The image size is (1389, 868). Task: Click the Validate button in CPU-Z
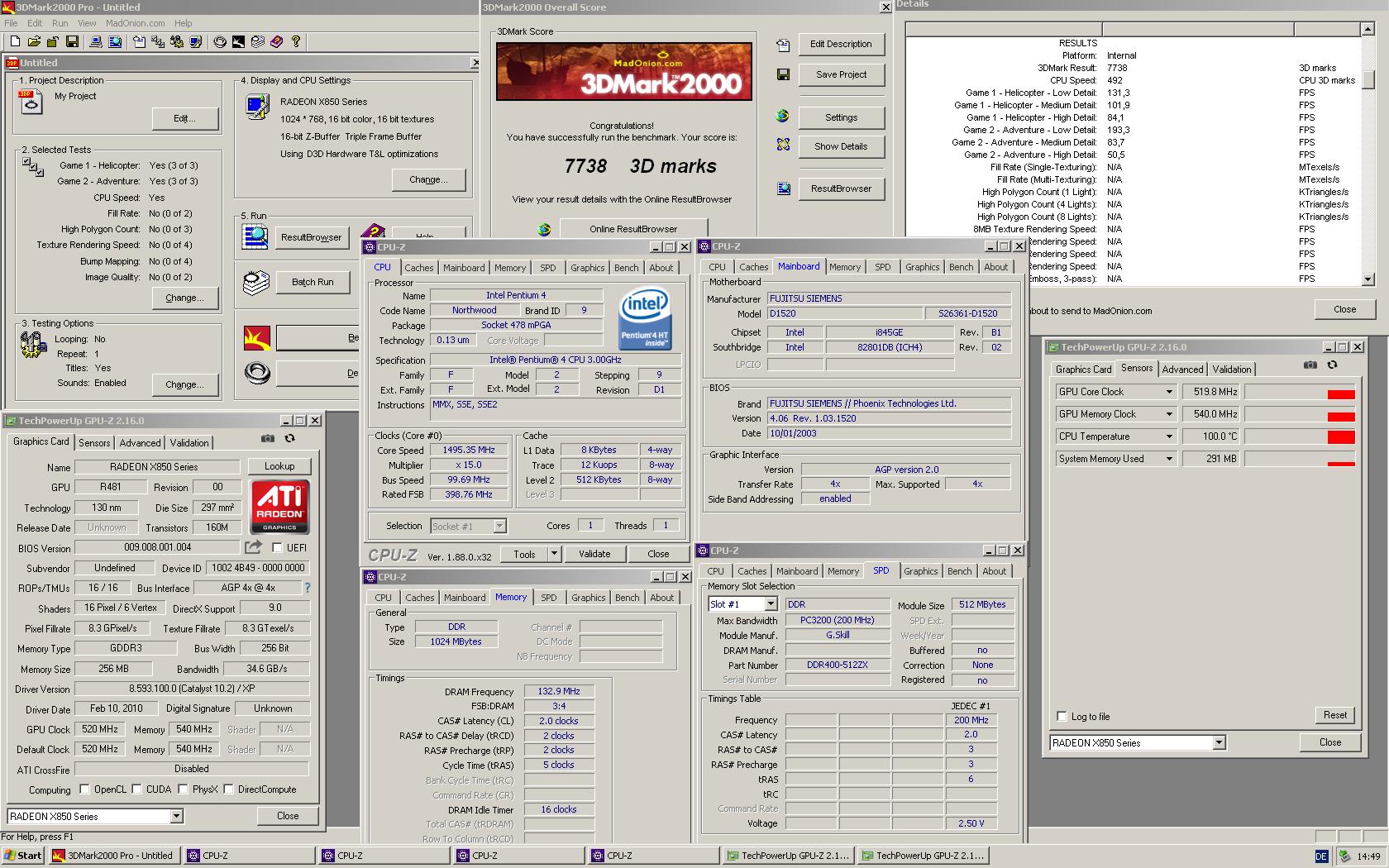click(594, 554)
